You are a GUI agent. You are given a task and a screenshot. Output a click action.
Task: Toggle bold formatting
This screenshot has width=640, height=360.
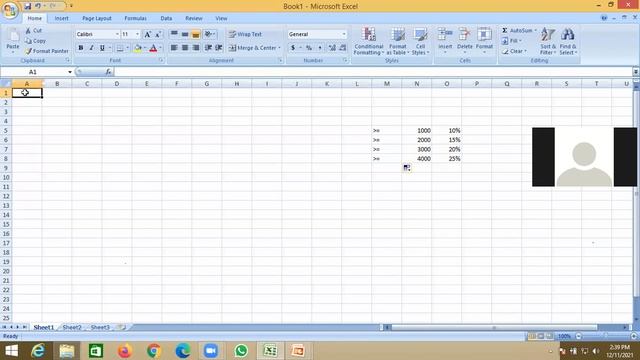click(x=81, y=48)
